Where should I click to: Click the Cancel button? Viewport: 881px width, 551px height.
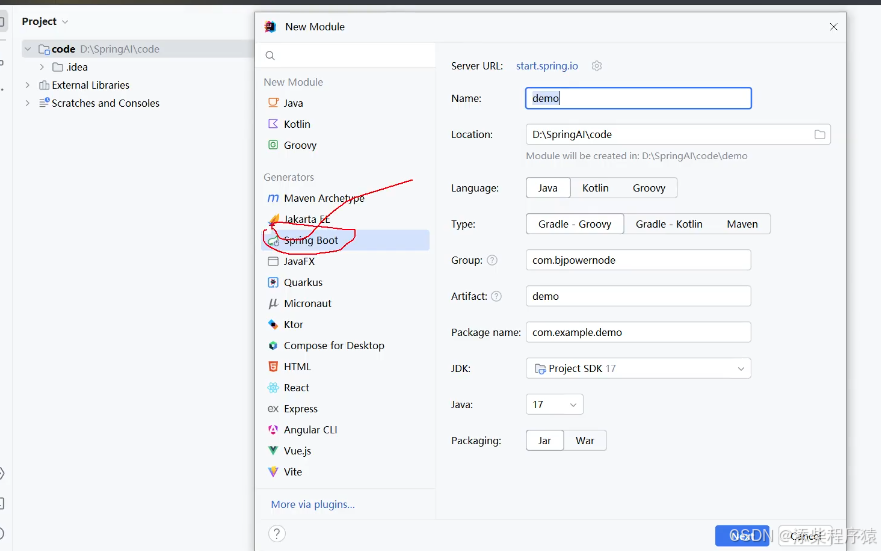point(806,536)
